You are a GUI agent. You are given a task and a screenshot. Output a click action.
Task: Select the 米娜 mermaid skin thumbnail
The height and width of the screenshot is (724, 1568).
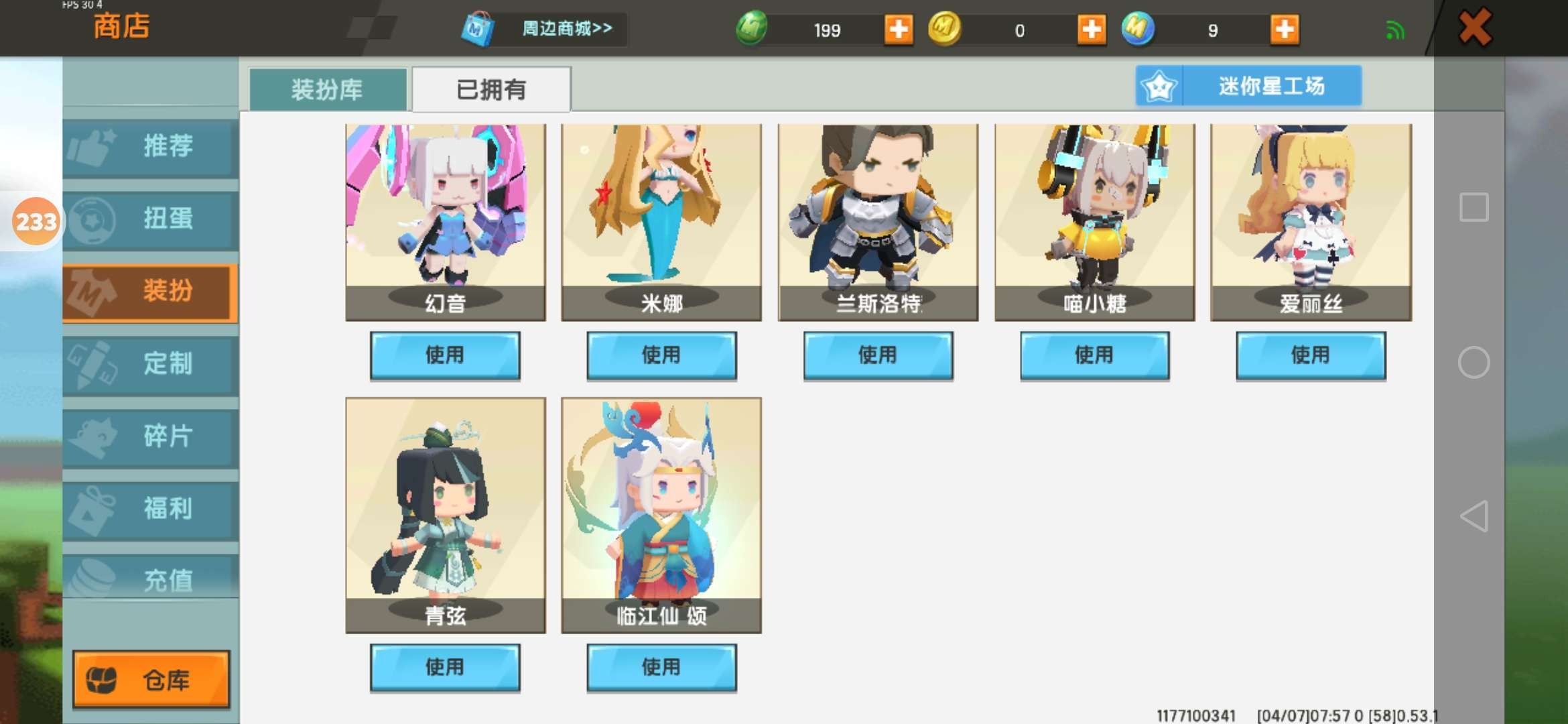pos(661,222)
